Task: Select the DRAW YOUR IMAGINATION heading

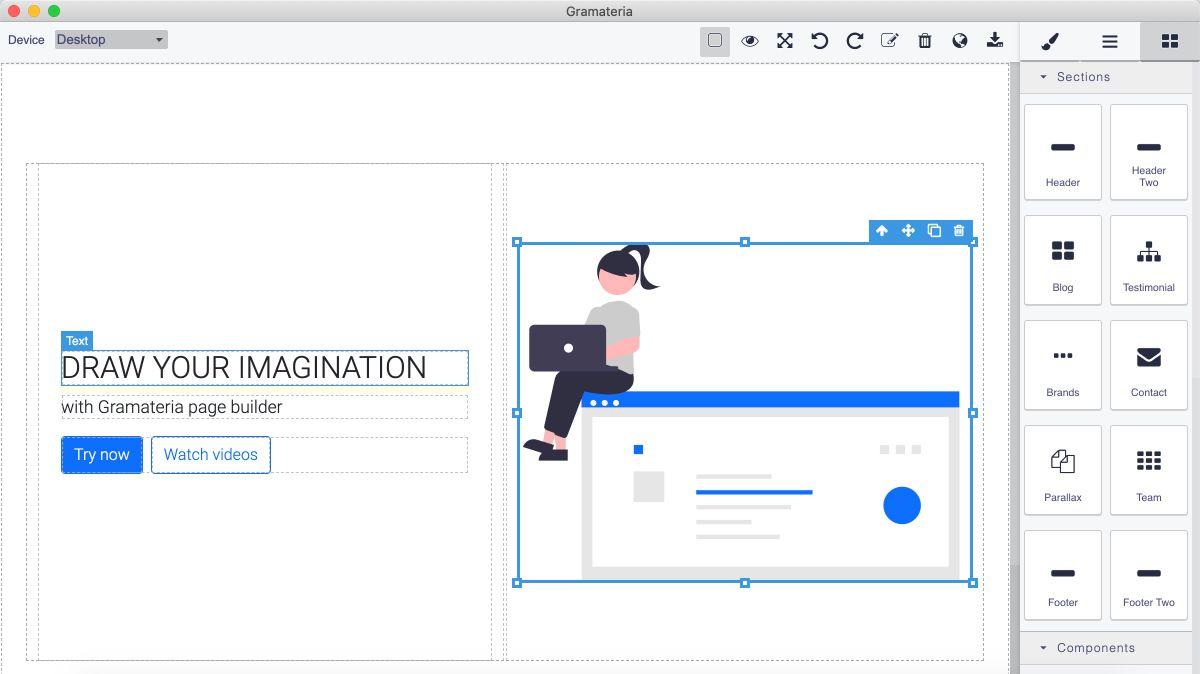Action: click(265, 368)
